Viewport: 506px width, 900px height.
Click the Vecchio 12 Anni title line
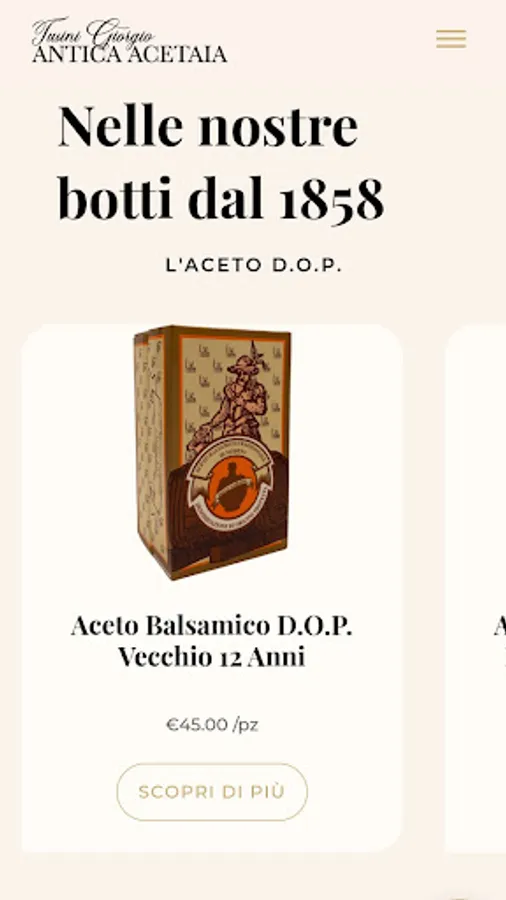(212, 656)
